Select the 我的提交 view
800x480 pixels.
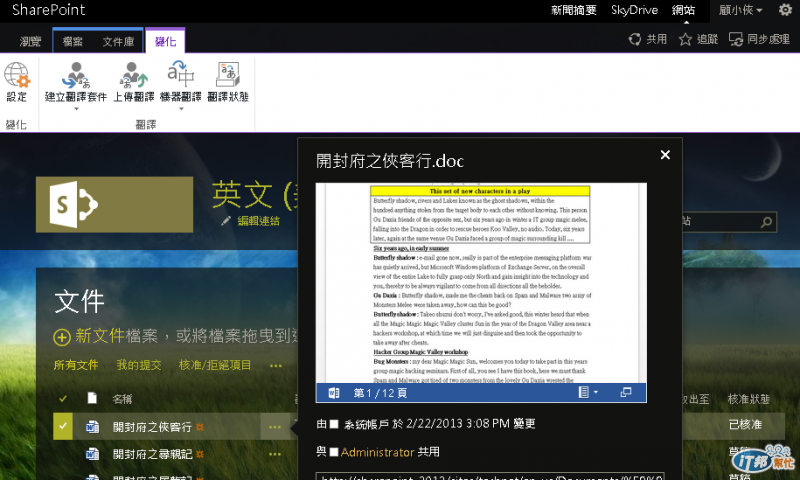[x=139, y=365]
